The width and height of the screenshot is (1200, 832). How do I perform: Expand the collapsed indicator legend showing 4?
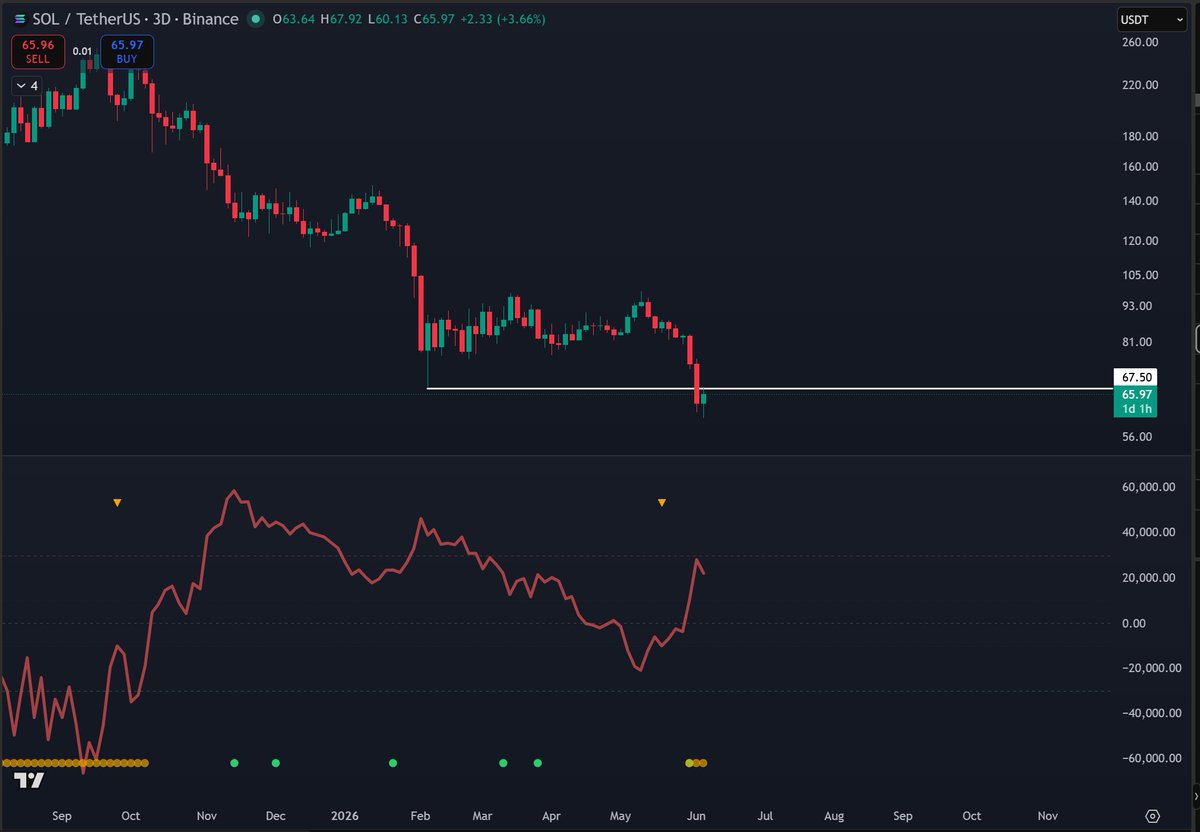tap(27, 86)
